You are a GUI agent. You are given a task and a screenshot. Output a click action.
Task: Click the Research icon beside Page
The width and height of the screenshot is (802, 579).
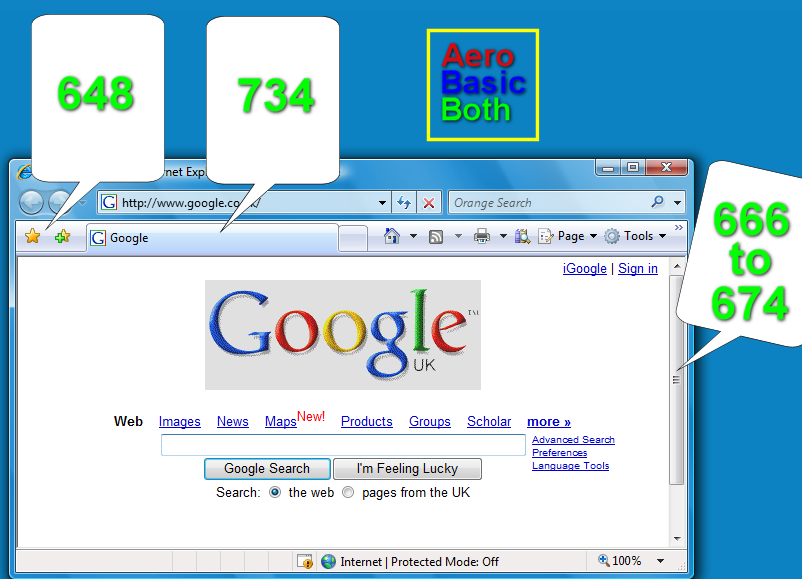(x=522, y=236)
